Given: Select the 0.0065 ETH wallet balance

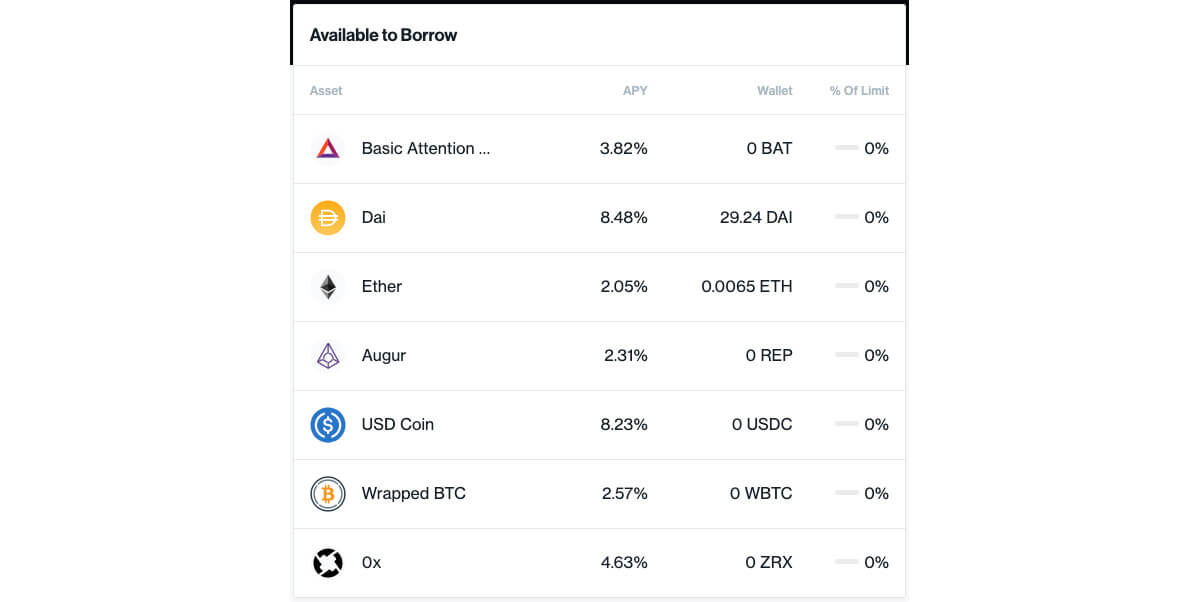Looking at the screenshot, I should point(747,287).
